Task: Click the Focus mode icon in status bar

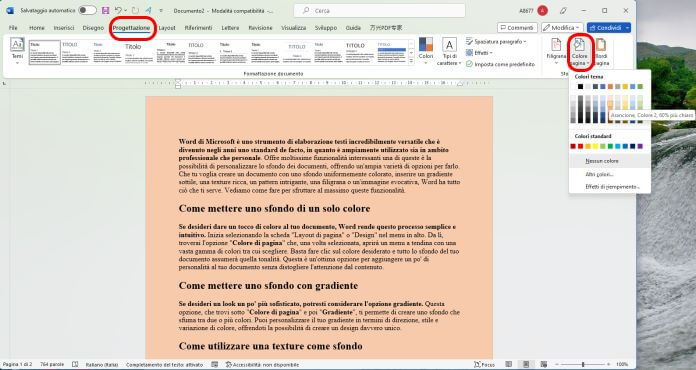Action: click(478, 364)
